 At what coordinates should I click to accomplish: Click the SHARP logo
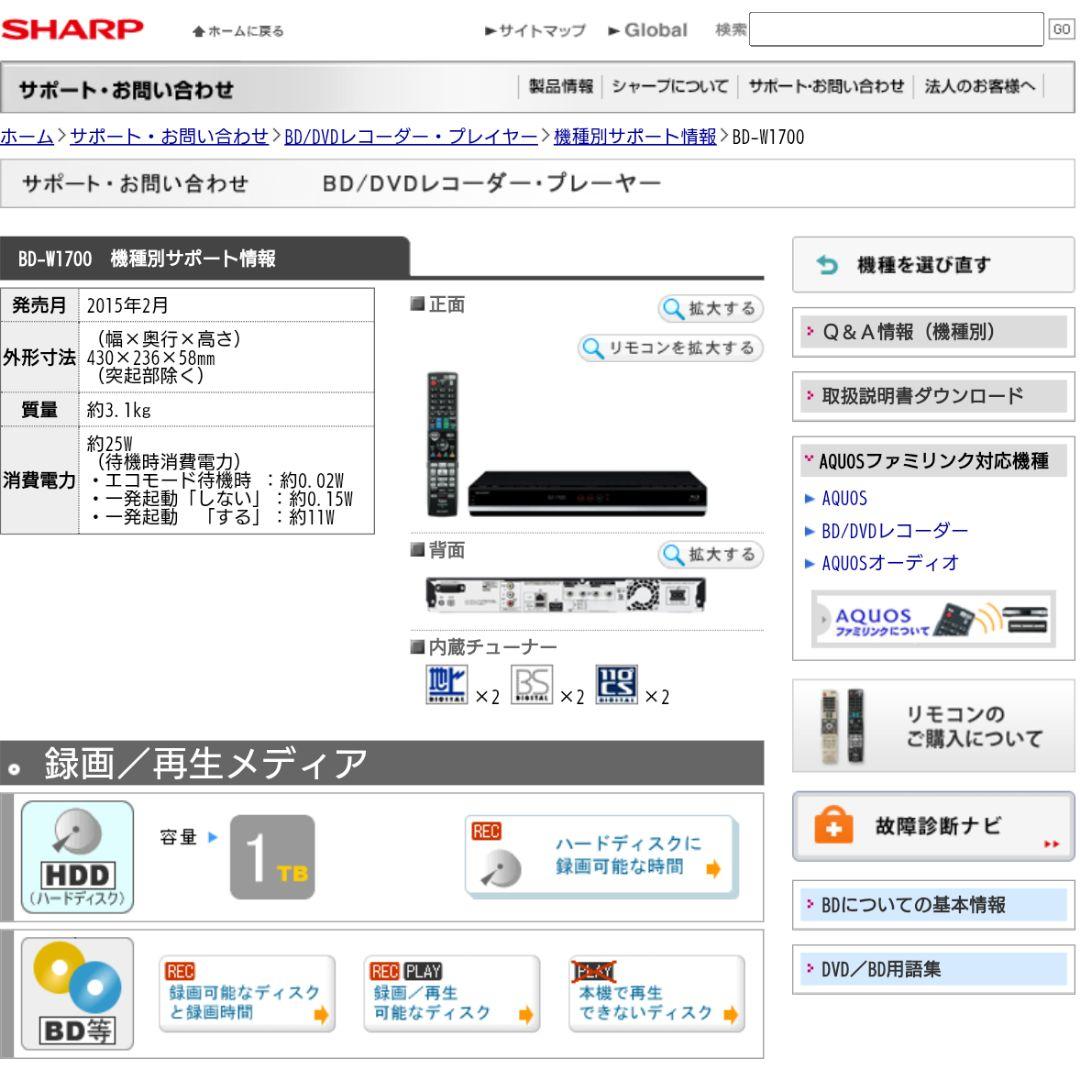point(75,29)
